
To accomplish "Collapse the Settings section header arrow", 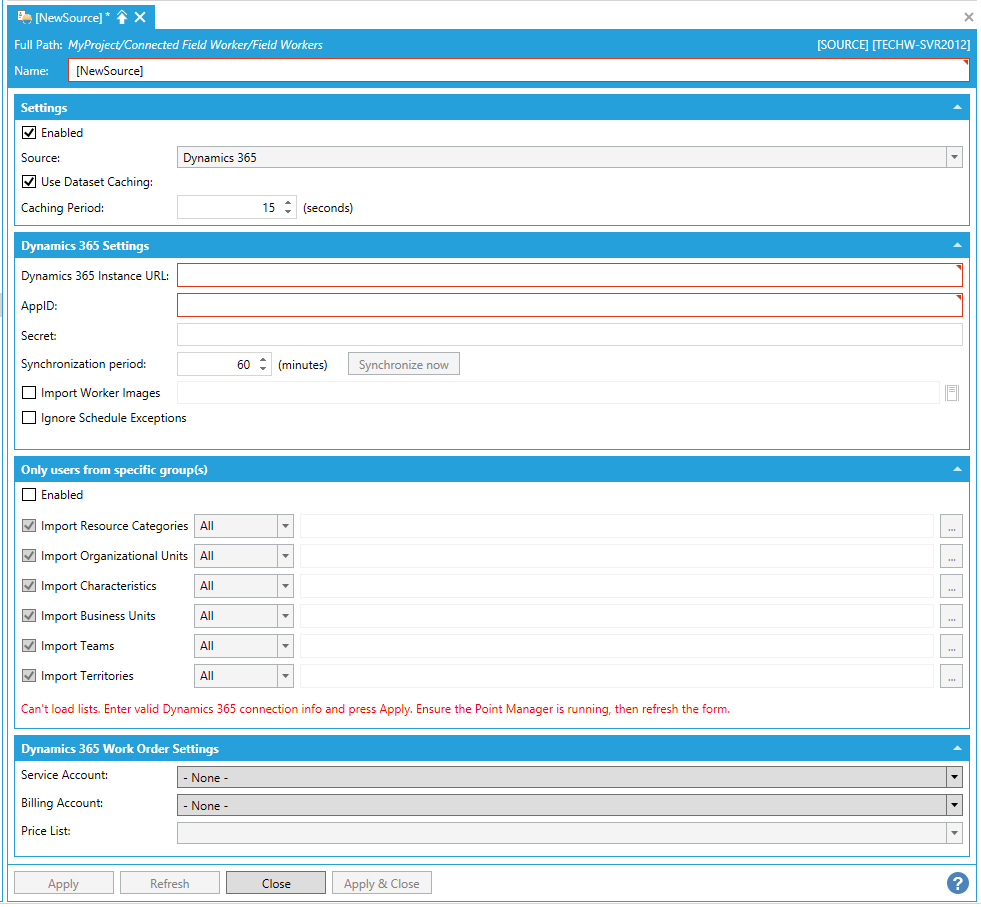I will [x=957, y=107].
